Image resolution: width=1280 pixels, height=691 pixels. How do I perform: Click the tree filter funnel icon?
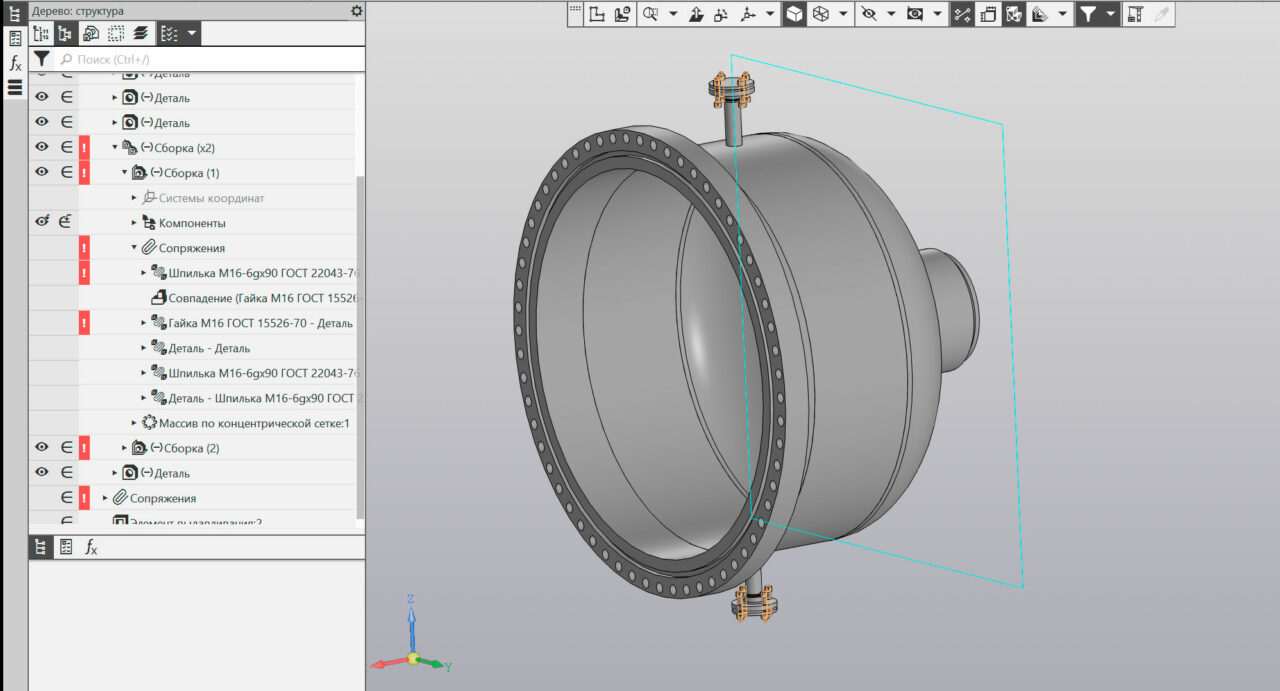[41, 60]
